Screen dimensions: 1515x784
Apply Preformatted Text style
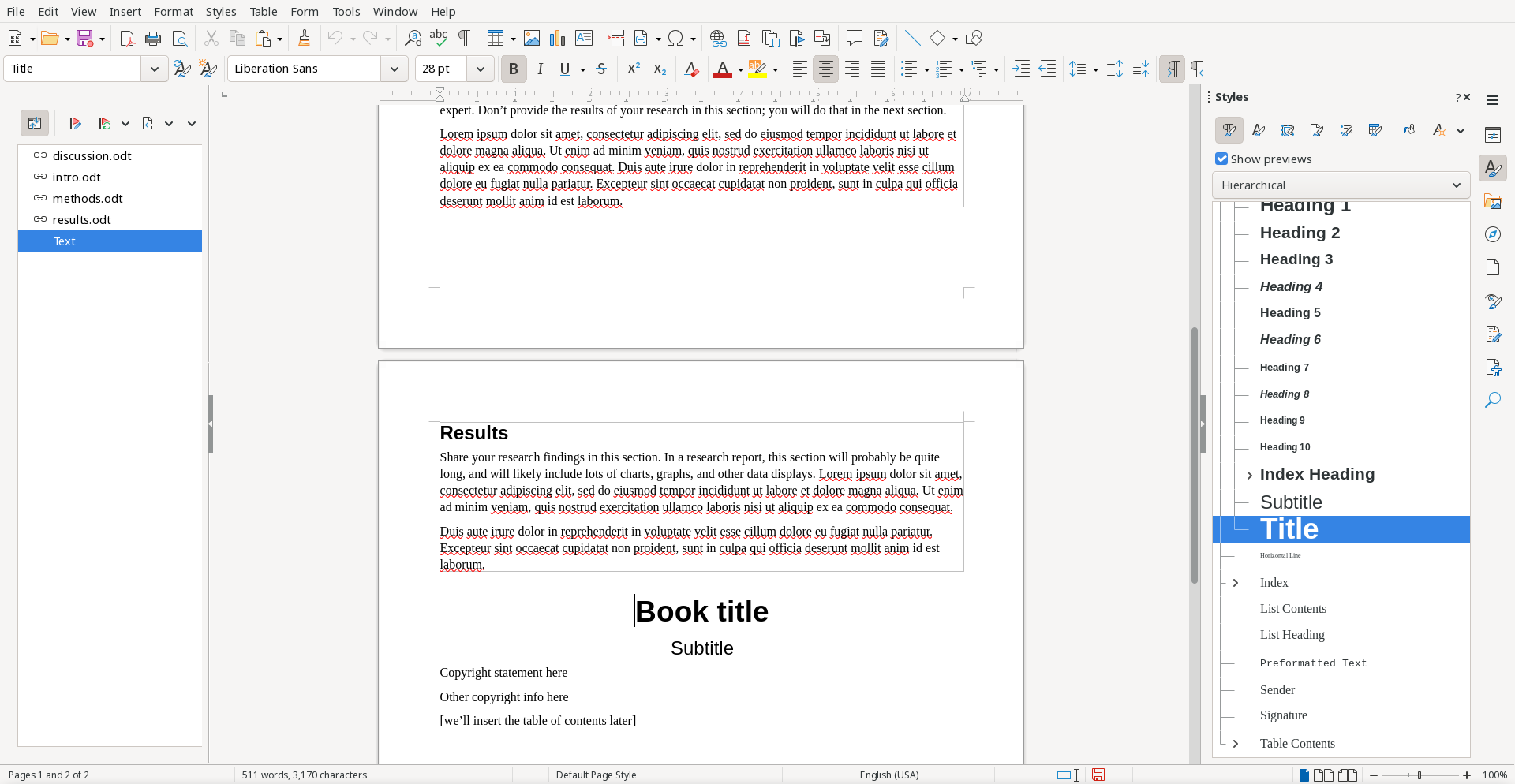tap(1313, 663)
